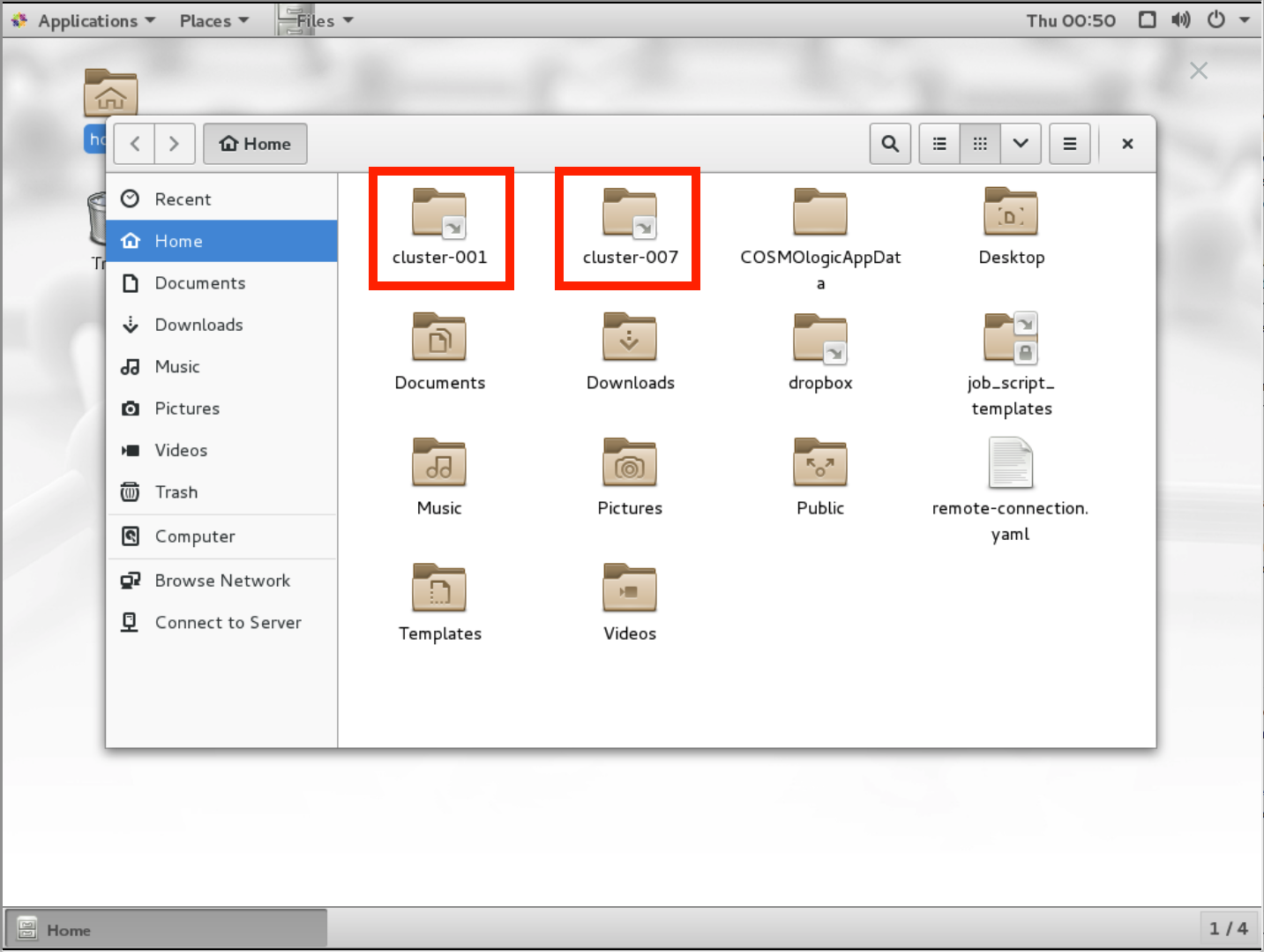Open the hamburger menu in Files toolbar

click(x=1070, y=144)
